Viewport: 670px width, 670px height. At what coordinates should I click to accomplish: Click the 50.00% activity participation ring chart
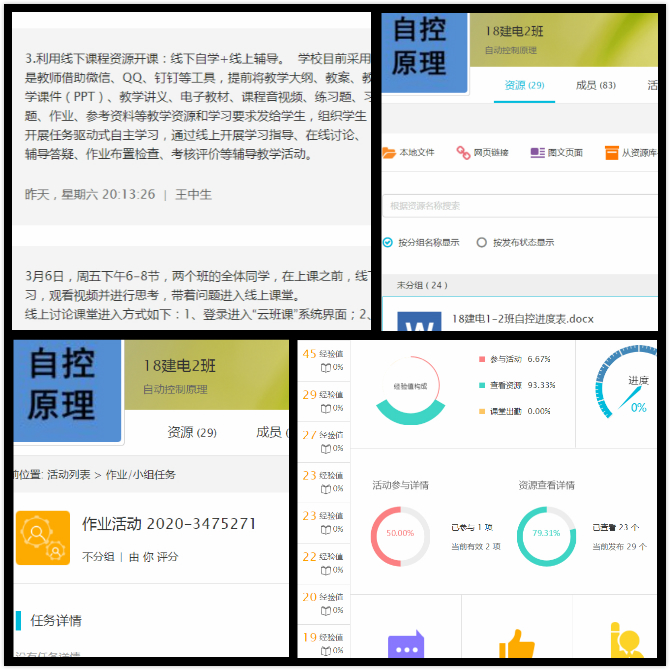click(400, 533)
